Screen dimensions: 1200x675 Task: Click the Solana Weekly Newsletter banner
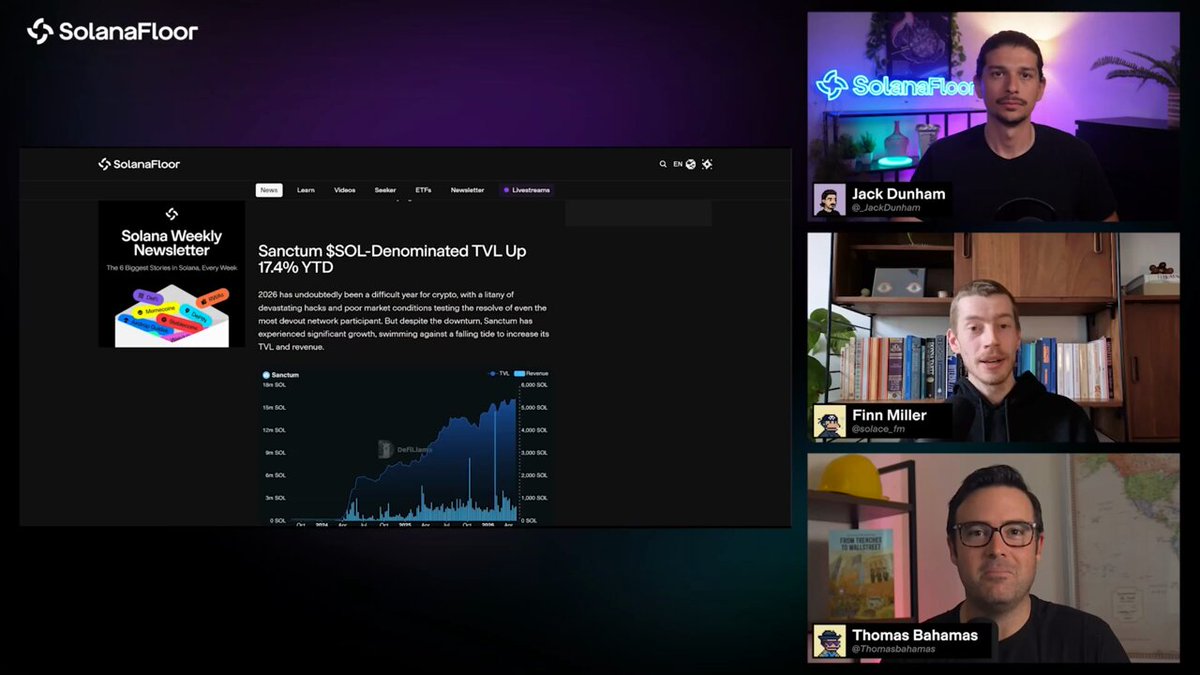171,274
